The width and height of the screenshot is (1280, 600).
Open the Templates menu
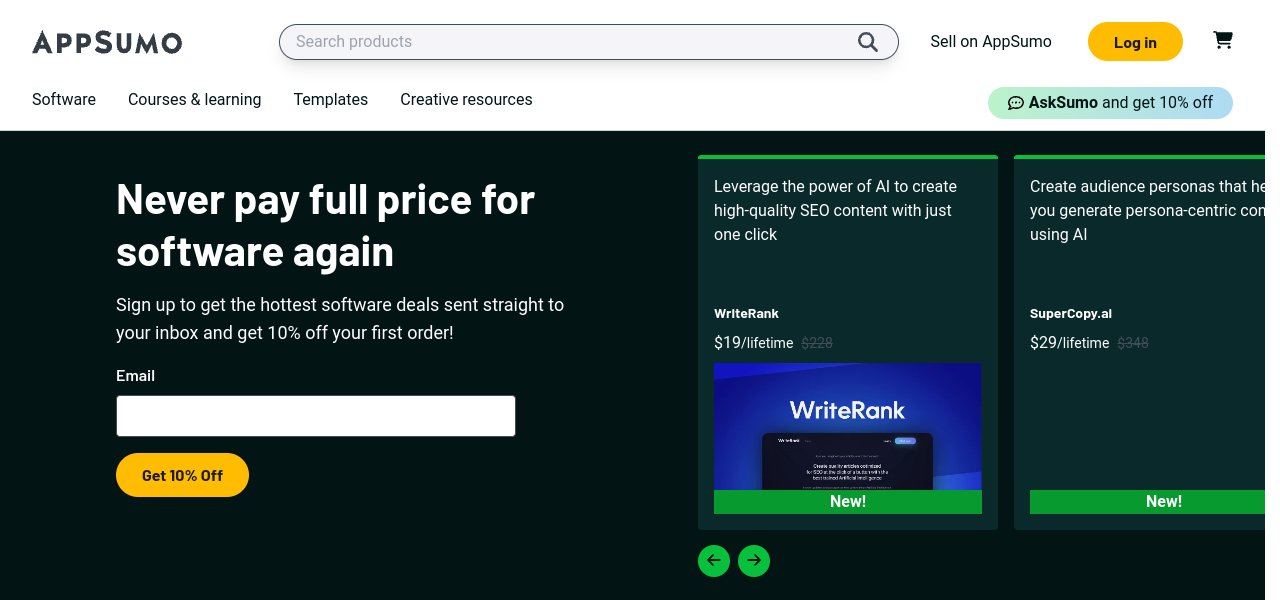330,100
